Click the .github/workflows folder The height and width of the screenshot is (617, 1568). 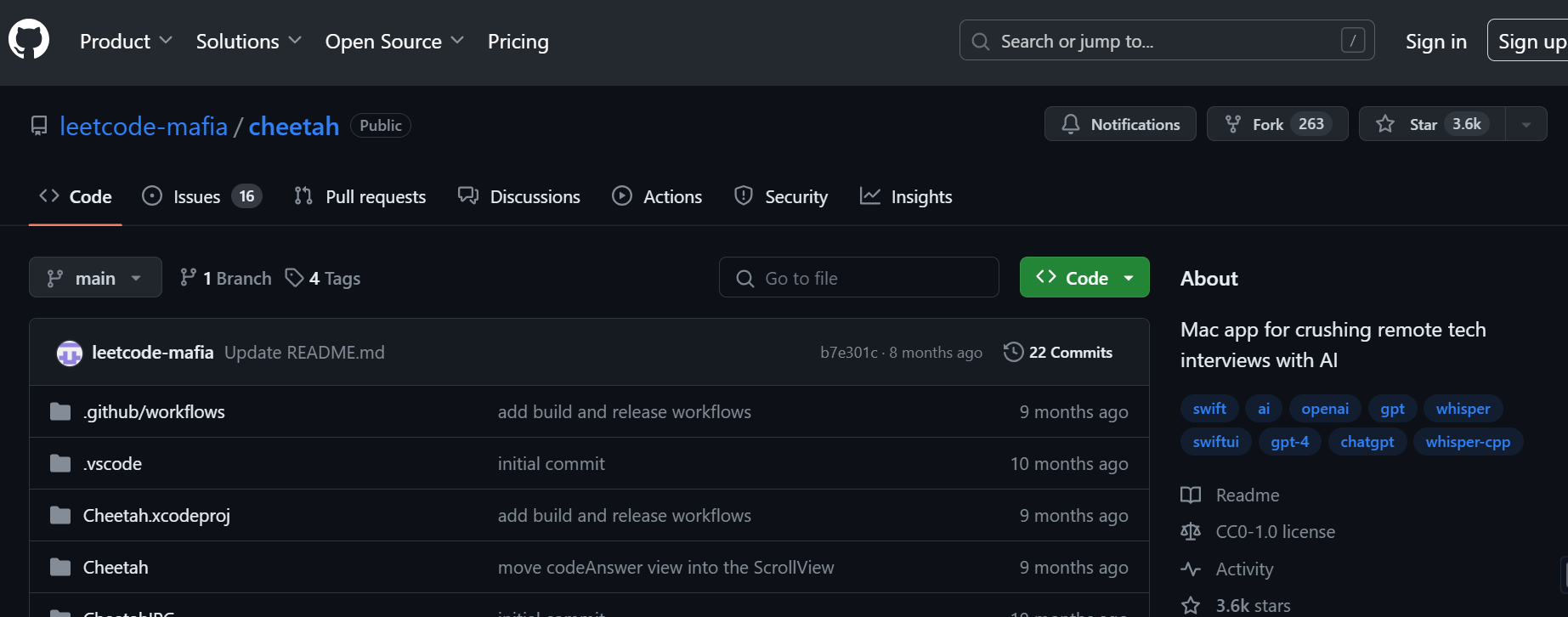click(154, 412)
